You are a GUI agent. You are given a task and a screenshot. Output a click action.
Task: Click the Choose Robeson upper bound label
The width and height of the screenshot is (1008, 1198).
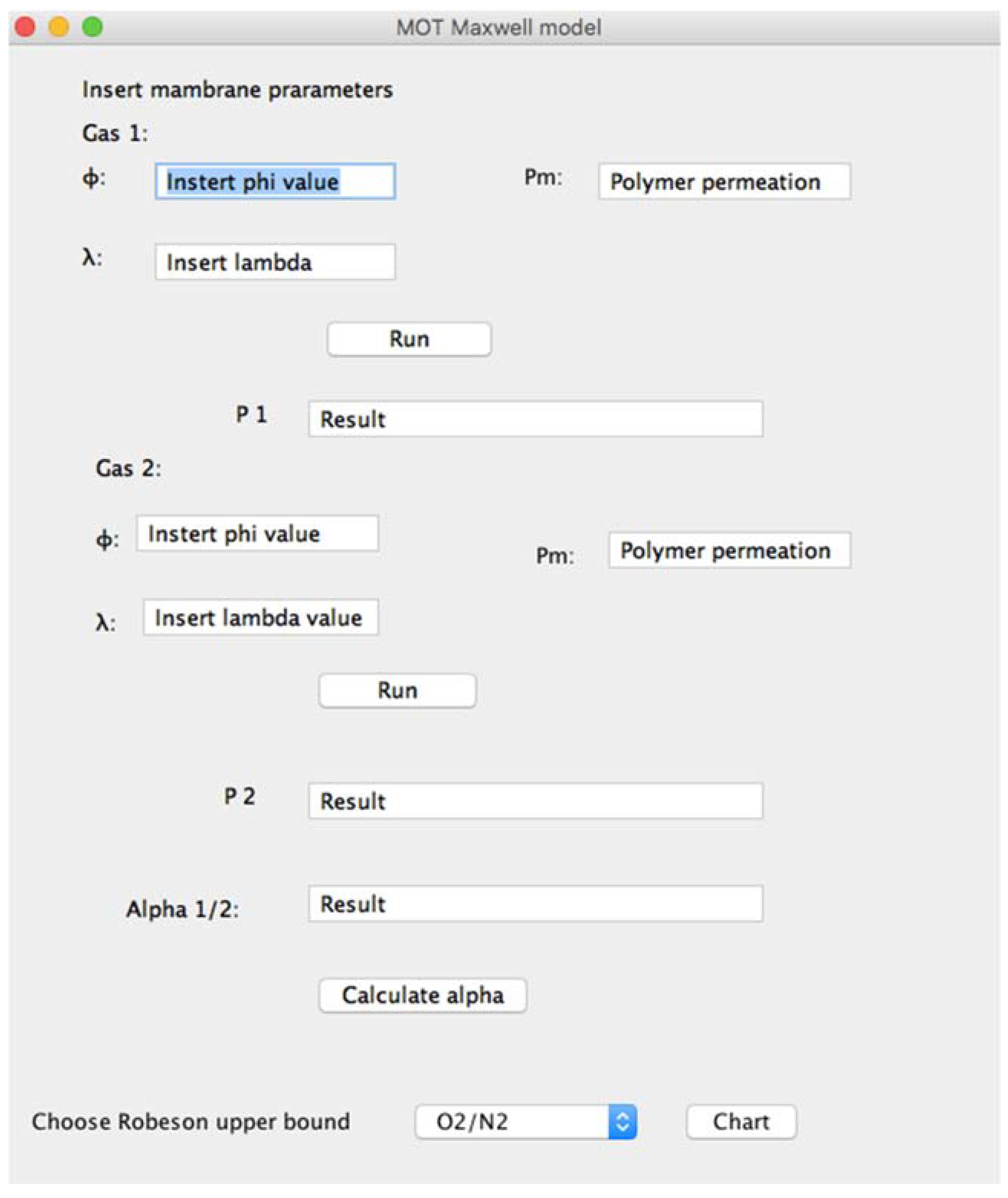click(x=191, y=1122)
